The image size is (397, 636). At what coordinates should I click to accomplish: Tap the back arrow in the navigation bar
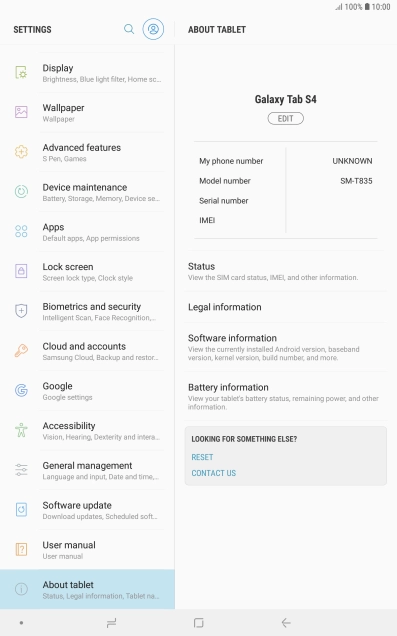point(286,623)
